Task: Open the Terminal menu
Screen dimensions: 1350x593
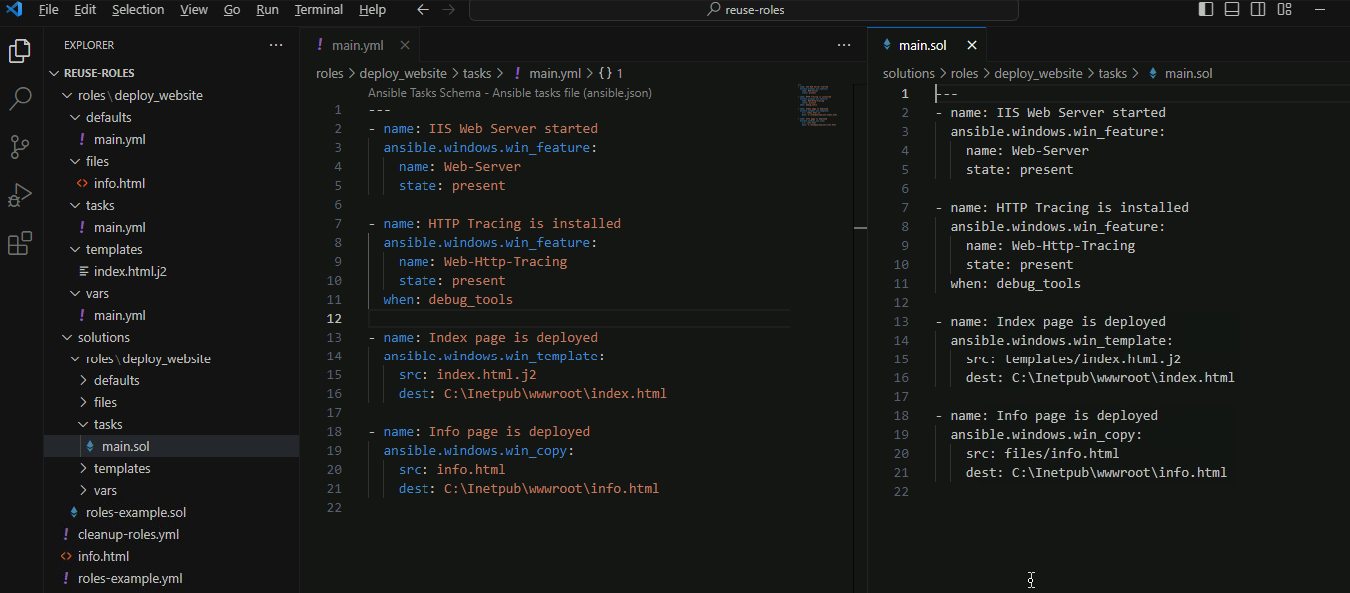Action: pyautogui.click(x=318, y=10)
